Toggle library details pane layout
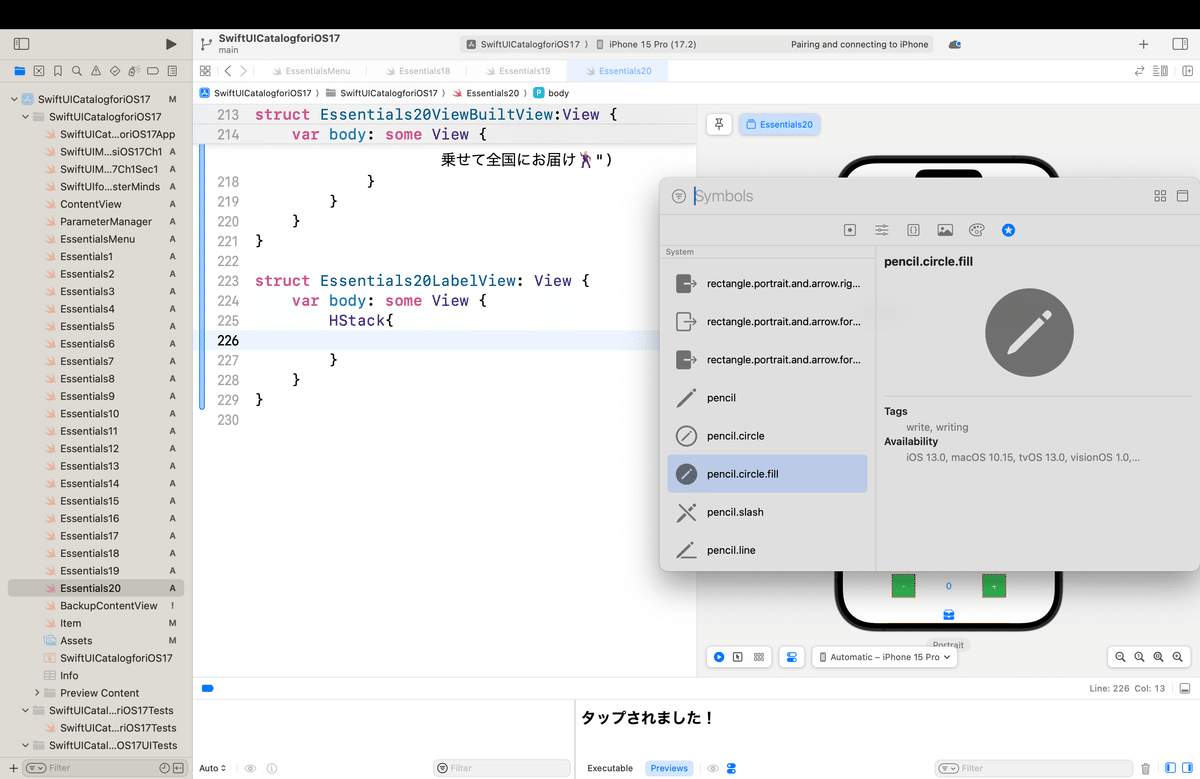Image resolution: width=1200 pixels, height=779 pixels. tap(1181, 196)
